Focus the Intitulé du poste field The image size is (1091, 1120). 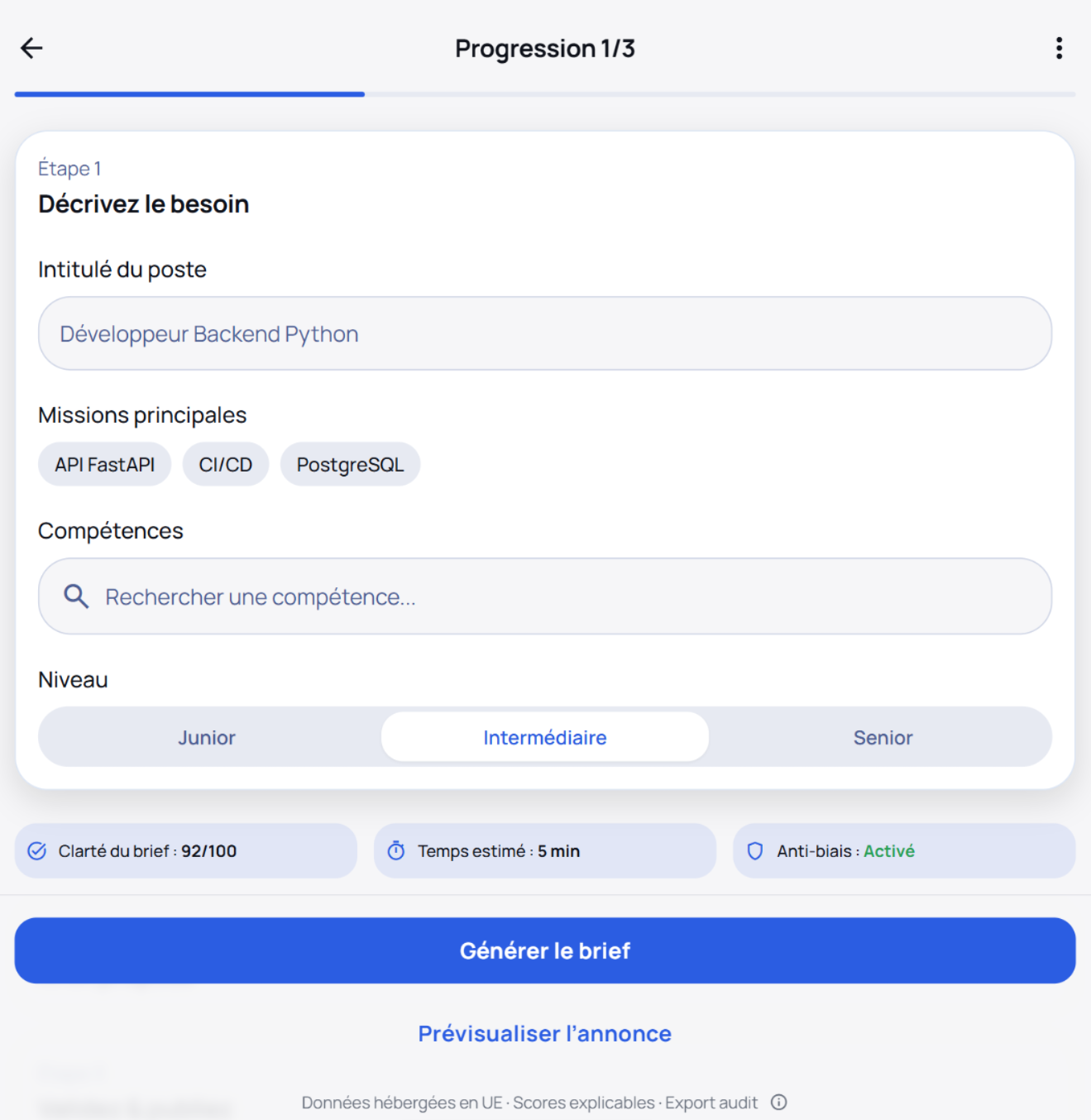(x=544, y=334)
